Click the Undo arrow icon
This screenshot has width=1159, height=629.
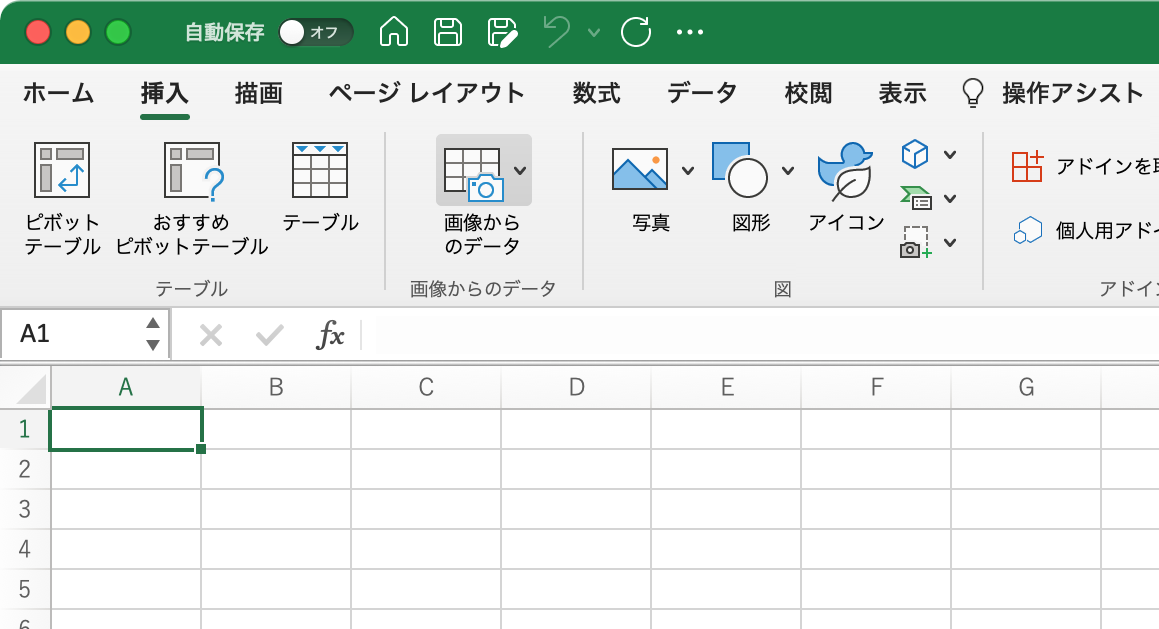[x=557, y=33]
